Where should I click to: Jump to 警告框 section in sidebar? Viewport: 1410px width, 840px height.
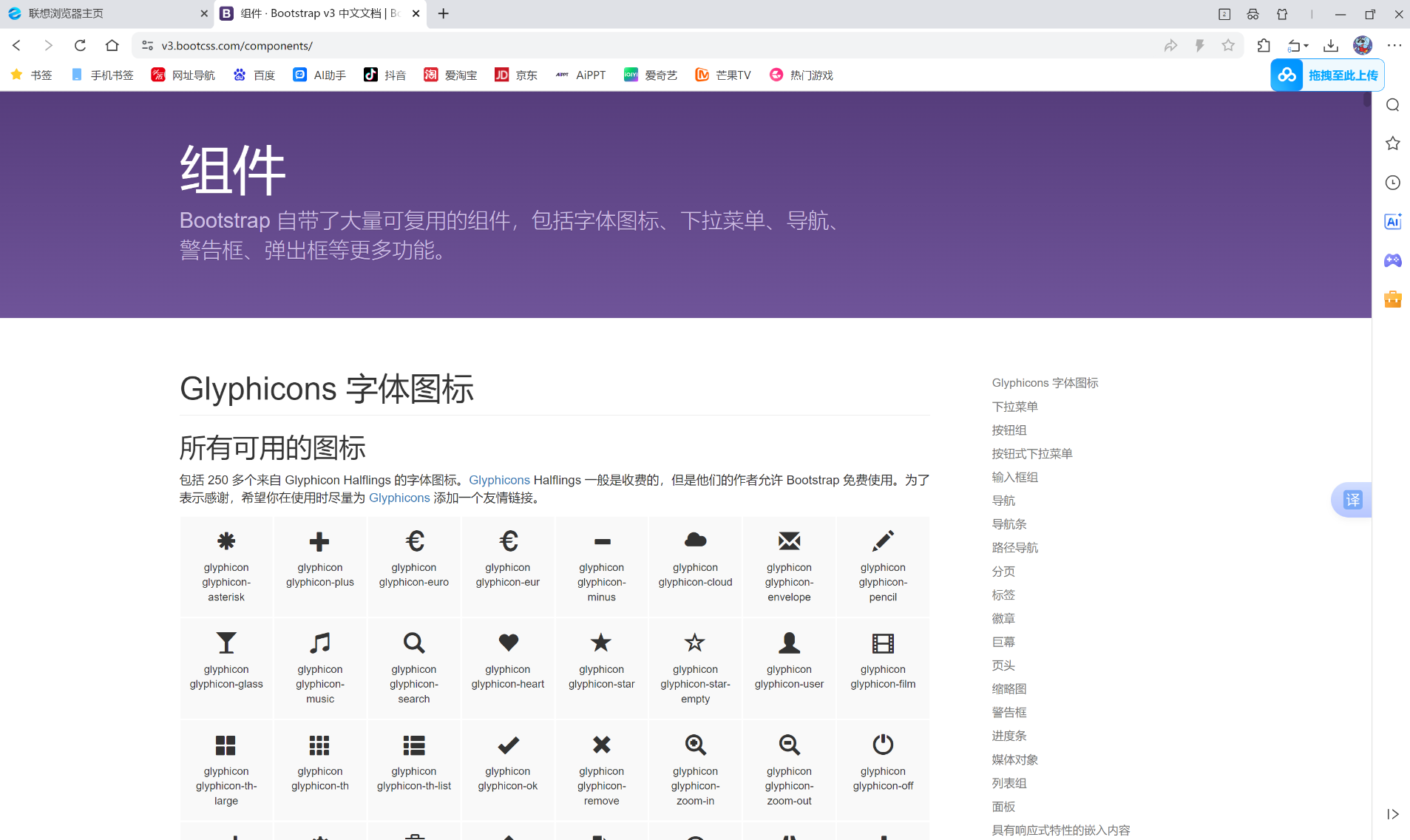(1009, 713)
